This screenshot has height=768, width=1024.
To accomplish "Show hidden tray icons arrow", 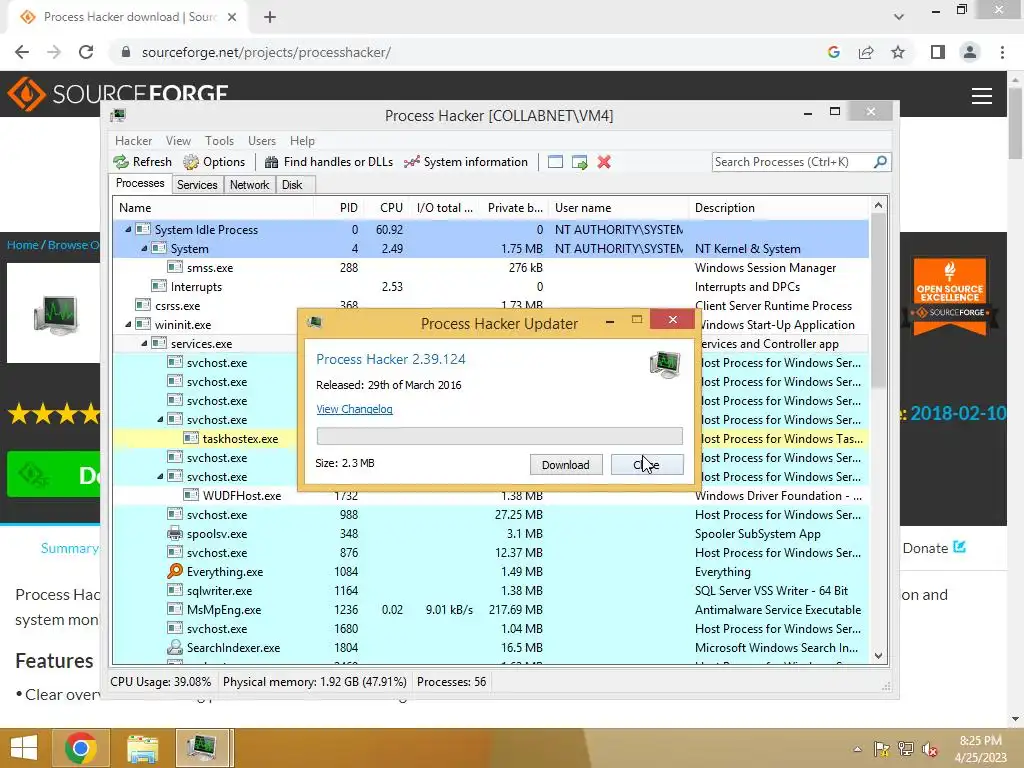I will tap(857, 749).
